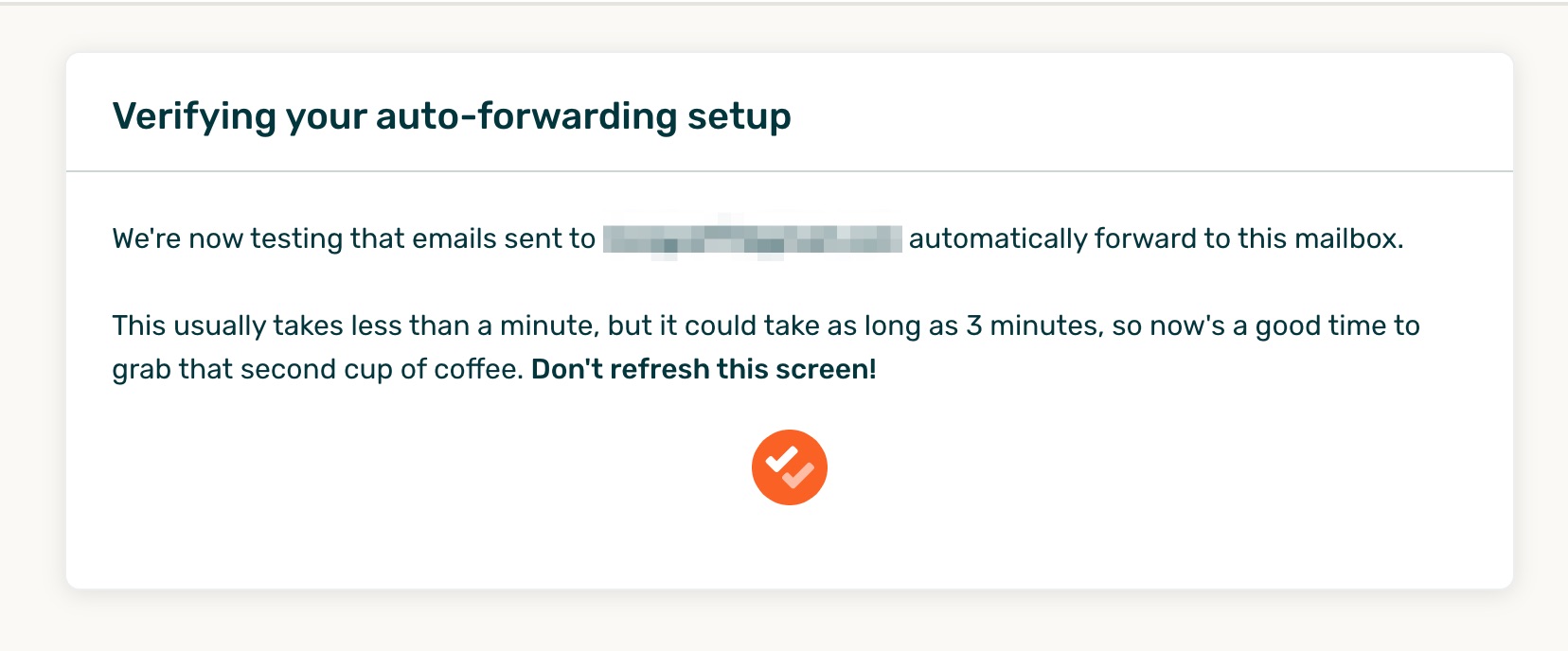Image resolution: width=1568 pixels, height=651 pixels.
Task: Click the word "Verifying" in the heading
Action: tap(193, 116)
